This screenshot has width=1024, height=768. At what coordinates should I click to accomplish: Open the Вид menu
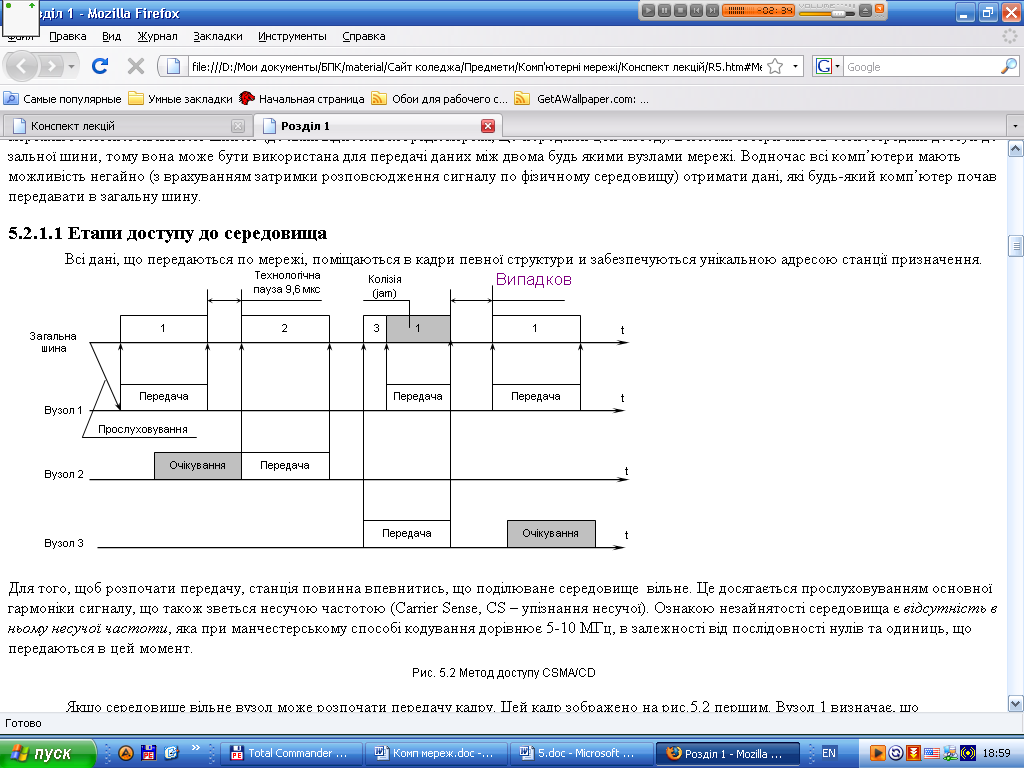pos(111,37)
